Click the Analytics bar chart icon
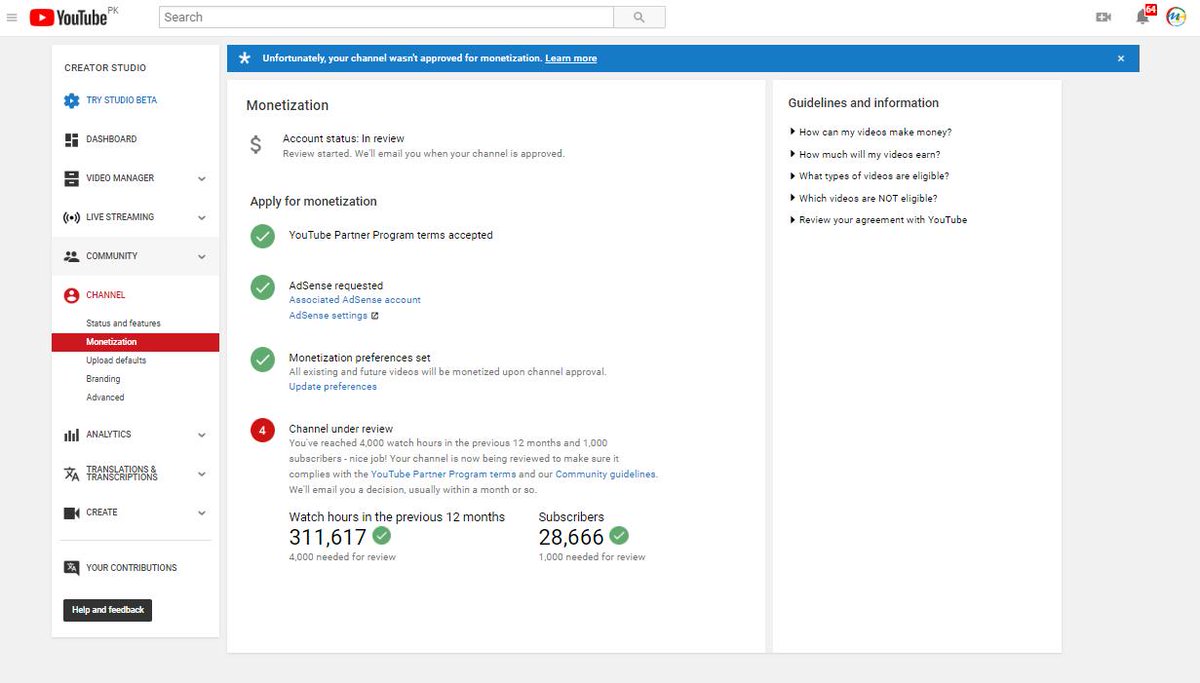Screen dimensions: 1200x683 point(71,434)
